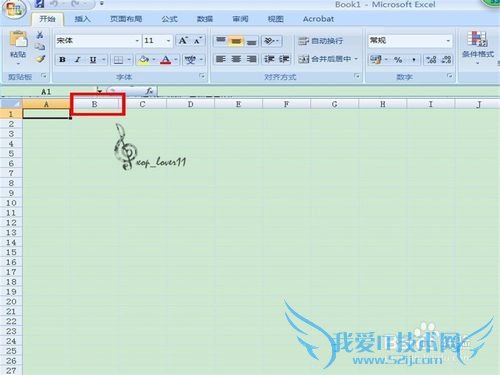Click the text Orientation icon
Image resolution: width=500 pixels, height=375 pixels.
(269, 41)
